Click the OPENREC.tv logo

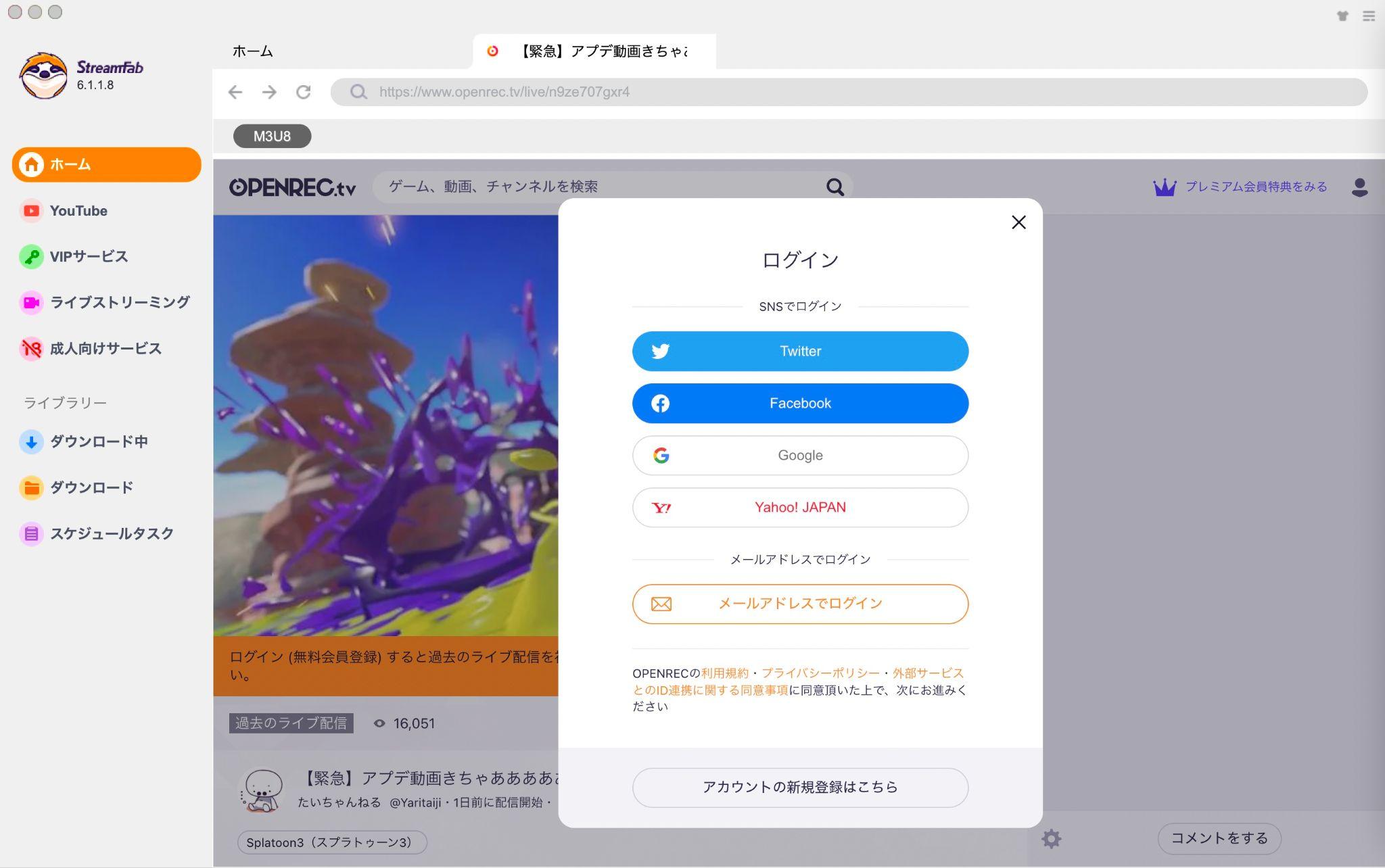(292, 187)
